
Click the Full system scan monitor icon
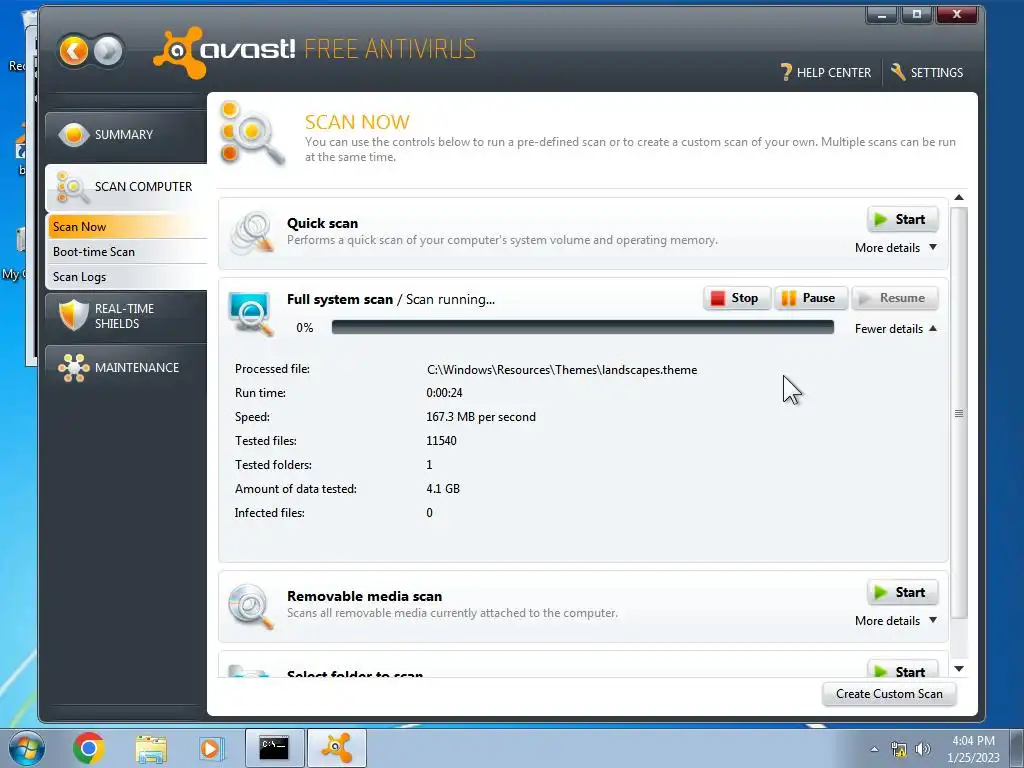pyautogui.click(x=250, y=313)
